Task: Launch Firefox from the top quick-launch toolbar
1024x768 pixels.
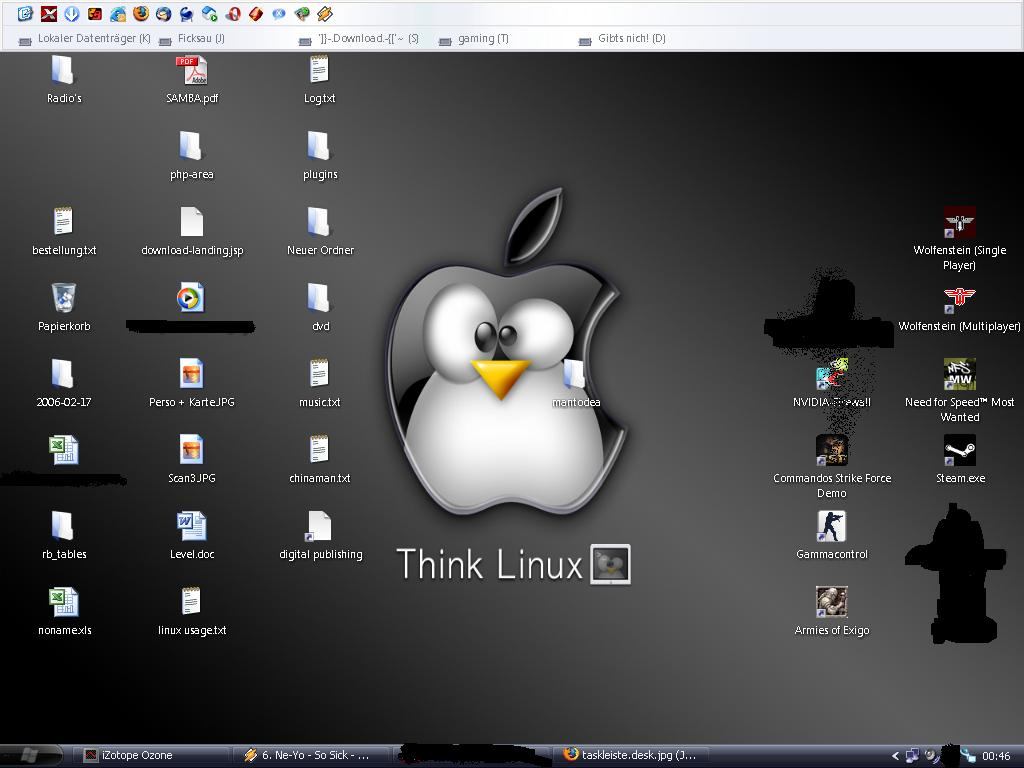Action: point(140,13)
